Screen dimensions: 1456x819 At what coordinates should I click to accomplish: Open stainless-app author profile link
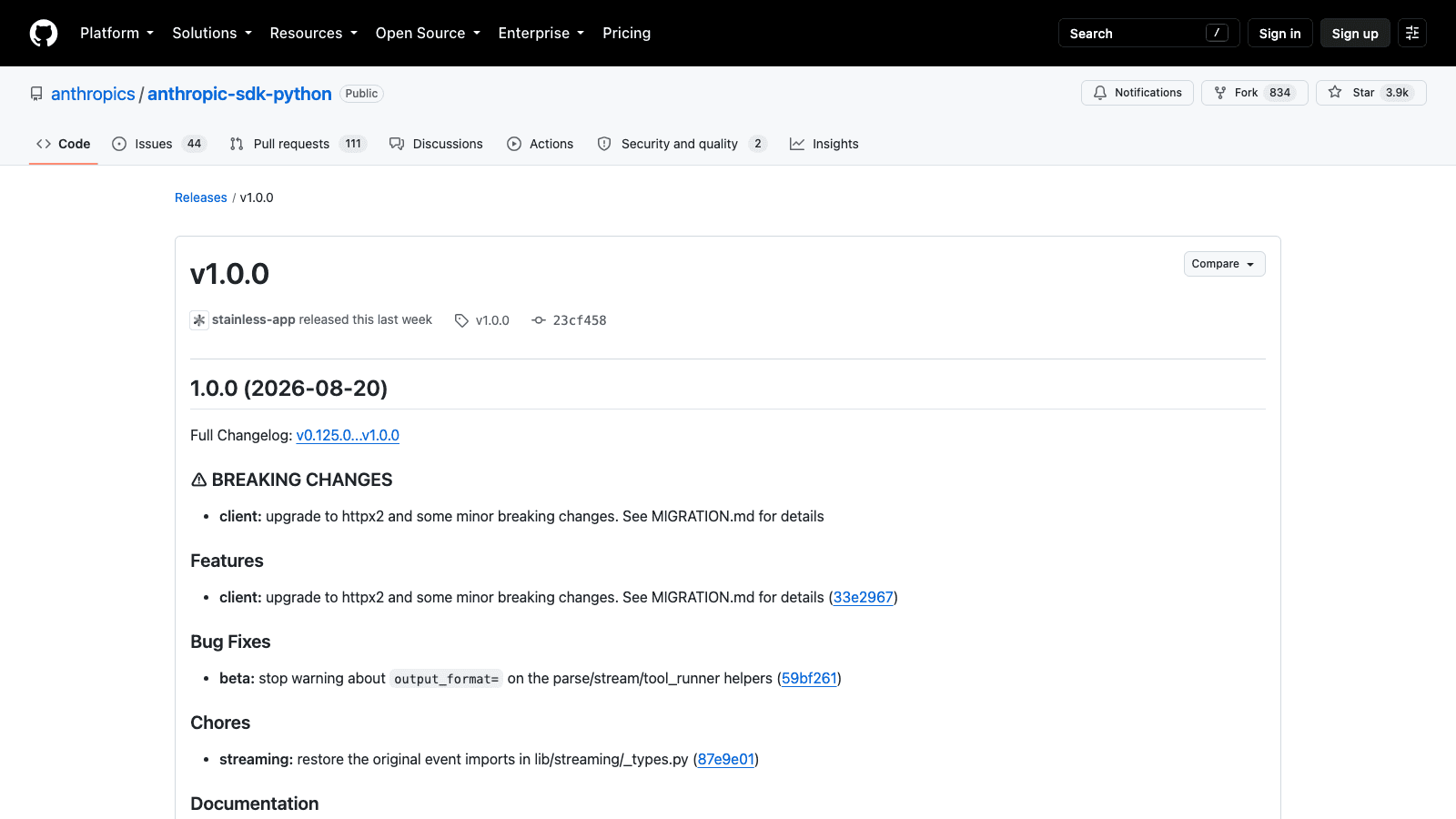click(x=254, y=319)
